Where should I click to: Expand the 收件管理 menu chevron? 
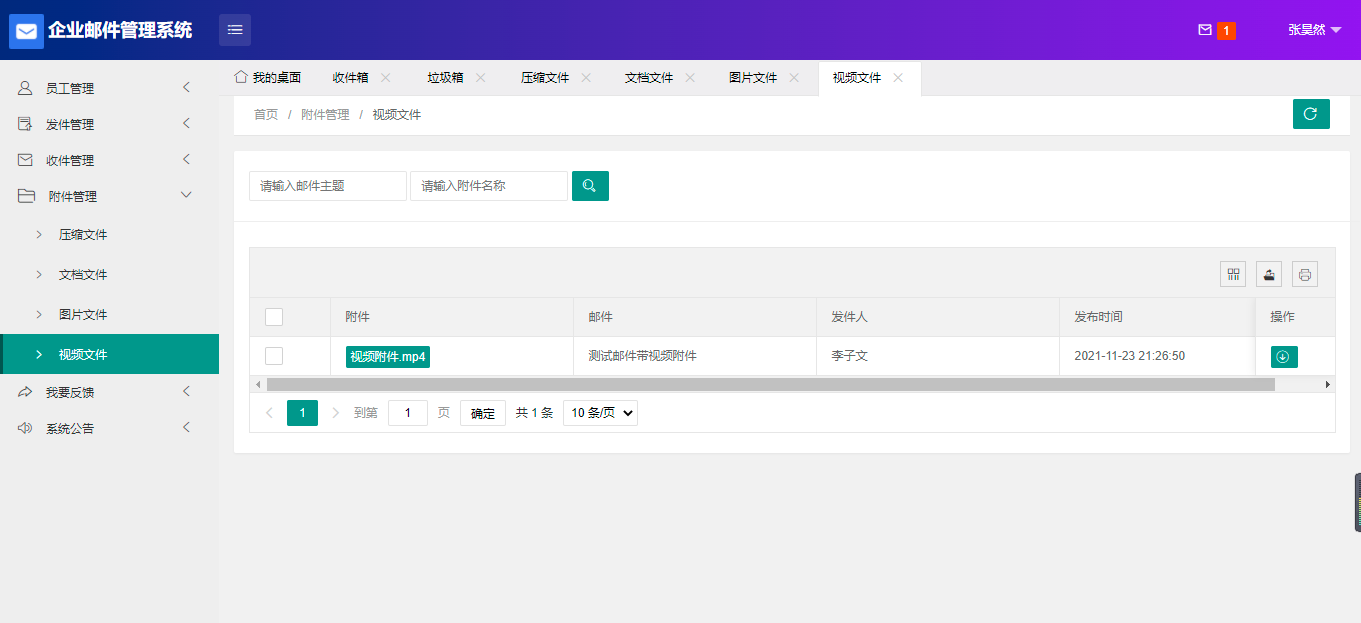click(186, 160)
